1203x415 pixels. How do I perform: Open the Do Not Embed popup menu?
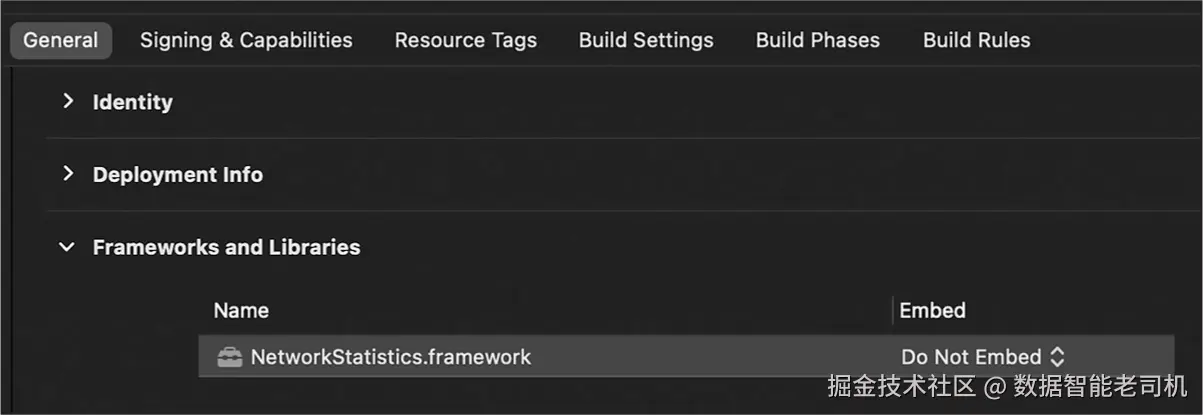point(982,357)
